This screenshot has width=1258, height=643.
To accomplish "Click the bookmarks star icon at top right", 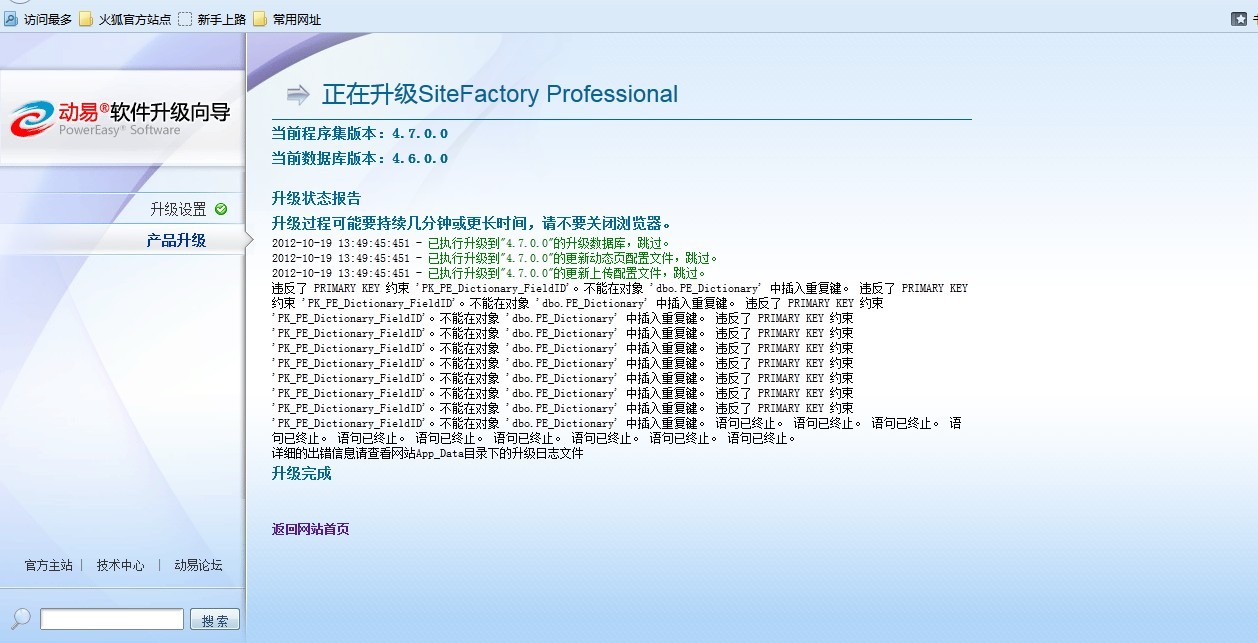I will pyautogui.click(x=1238, y=19).
